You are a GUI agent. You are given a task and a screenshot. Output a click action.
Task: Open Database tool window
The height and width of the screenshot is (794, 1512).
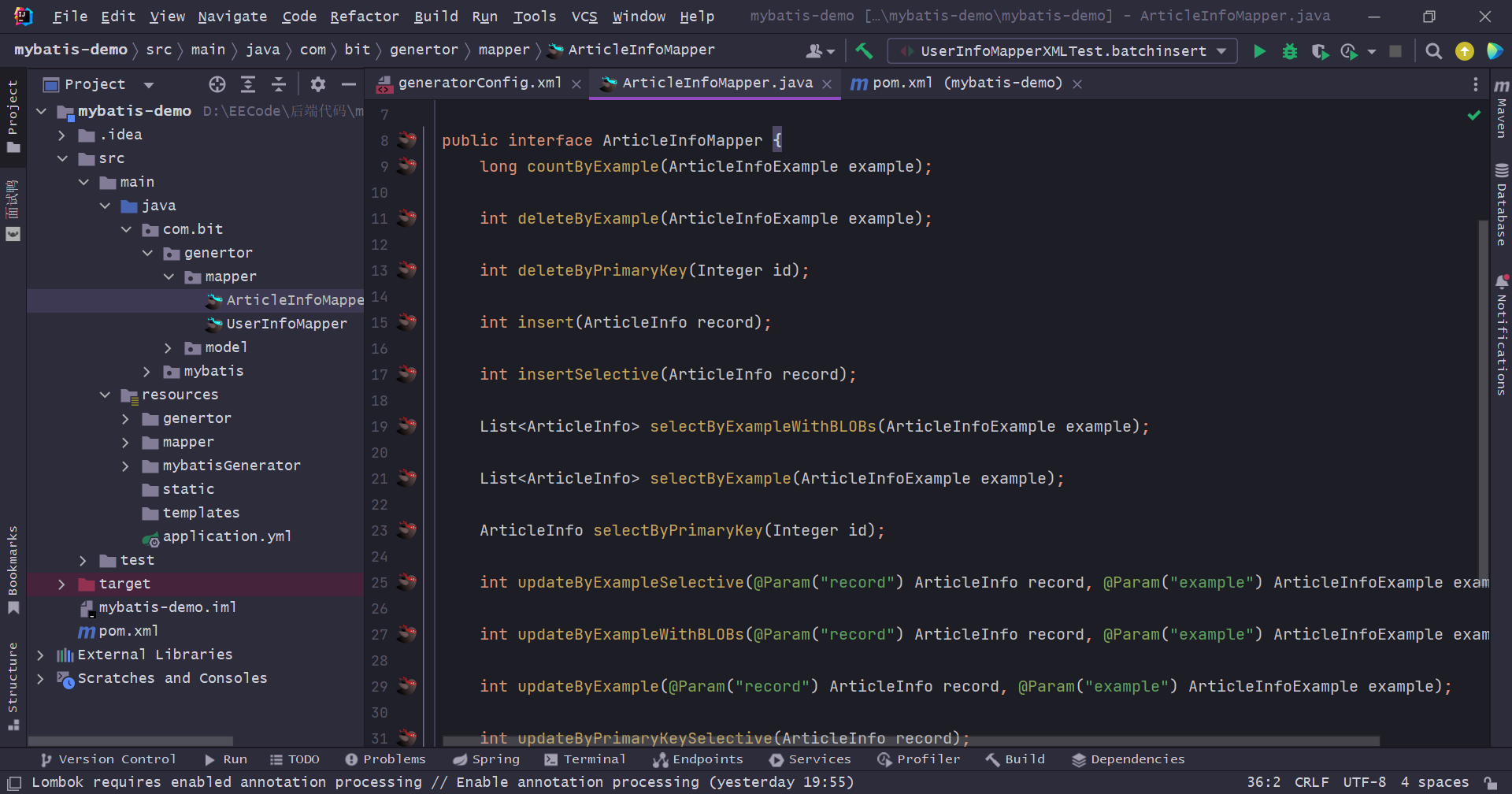coord(1502,204)
